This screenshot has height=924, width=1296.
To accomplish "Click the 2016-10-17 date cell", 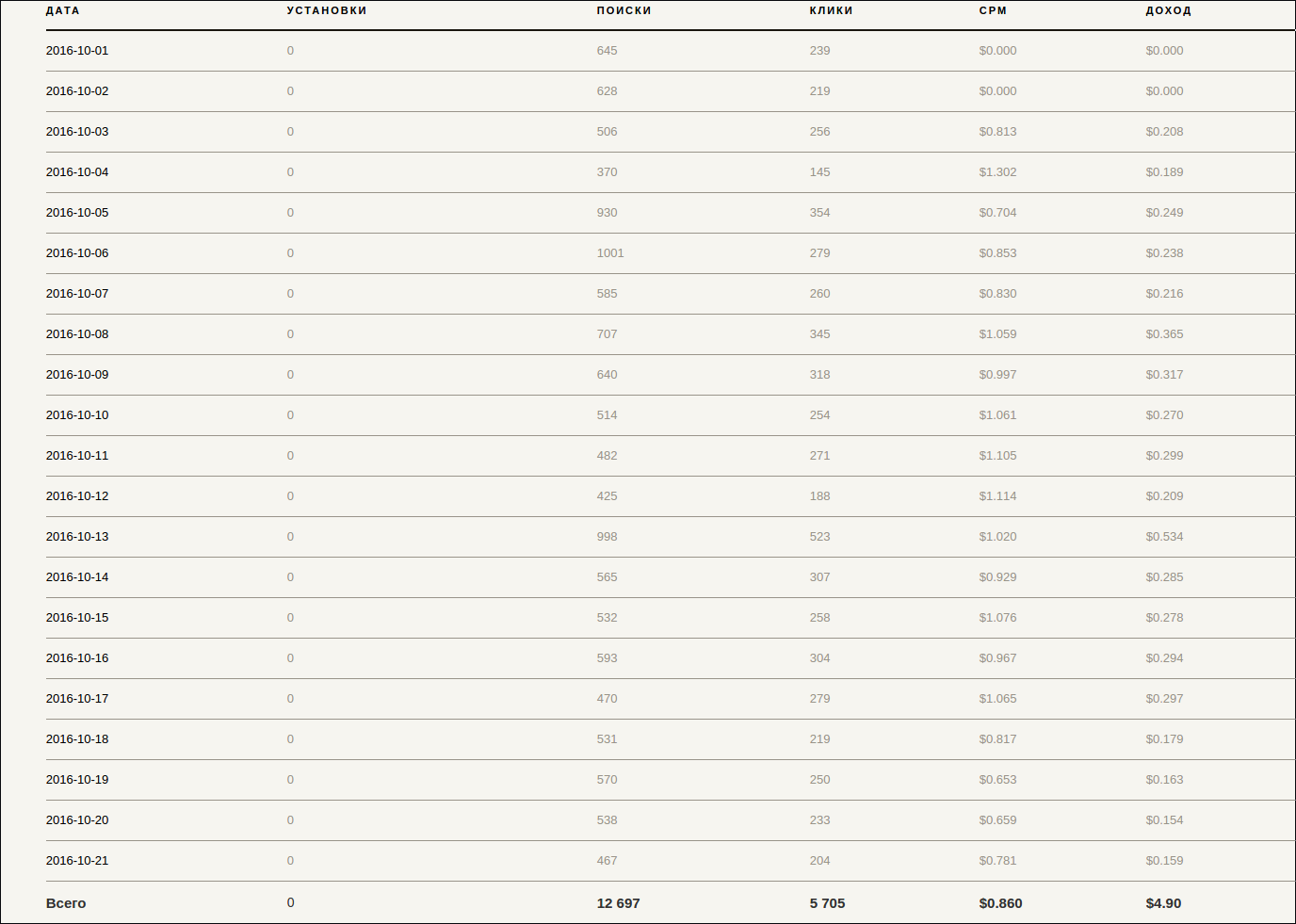I will click(77, 699).
